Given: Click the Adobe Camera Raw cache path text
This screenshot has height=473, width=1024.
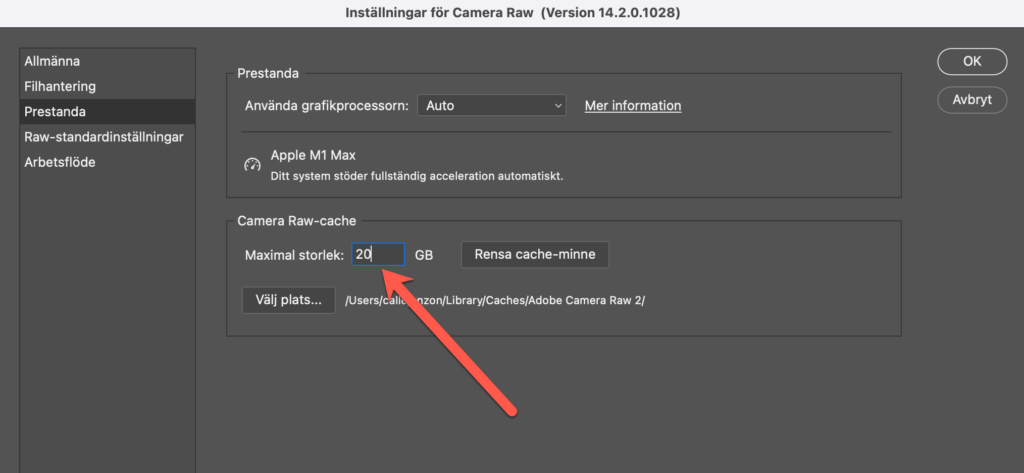Looking at the screenshot, I should click(495, 300).
